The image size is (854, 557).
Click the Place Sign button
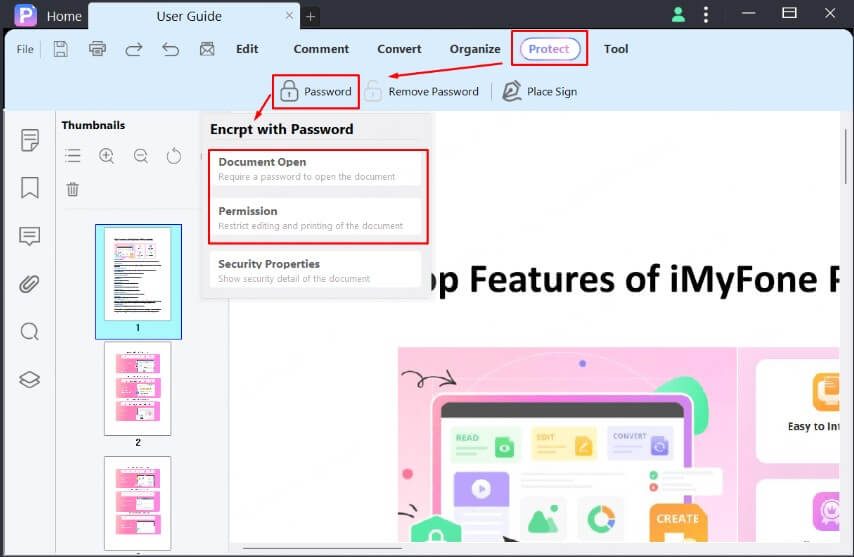[x=540, y=91]
